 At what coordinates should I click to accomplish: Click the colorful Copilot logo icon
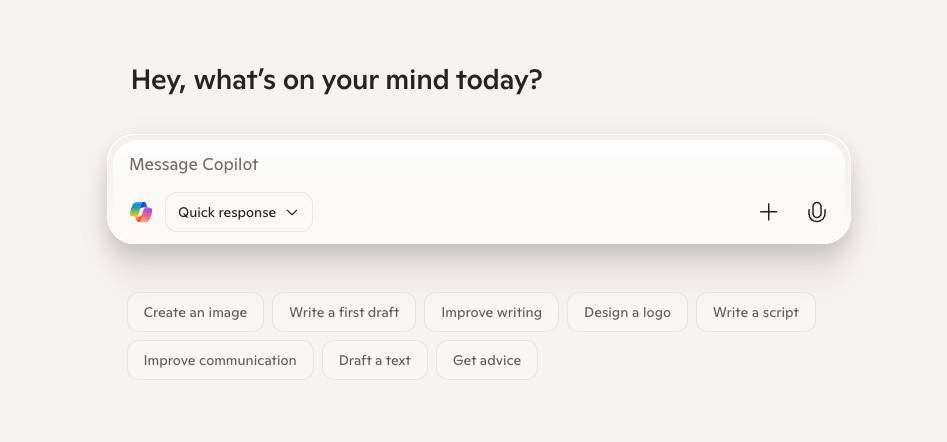(x=141, y=212)
